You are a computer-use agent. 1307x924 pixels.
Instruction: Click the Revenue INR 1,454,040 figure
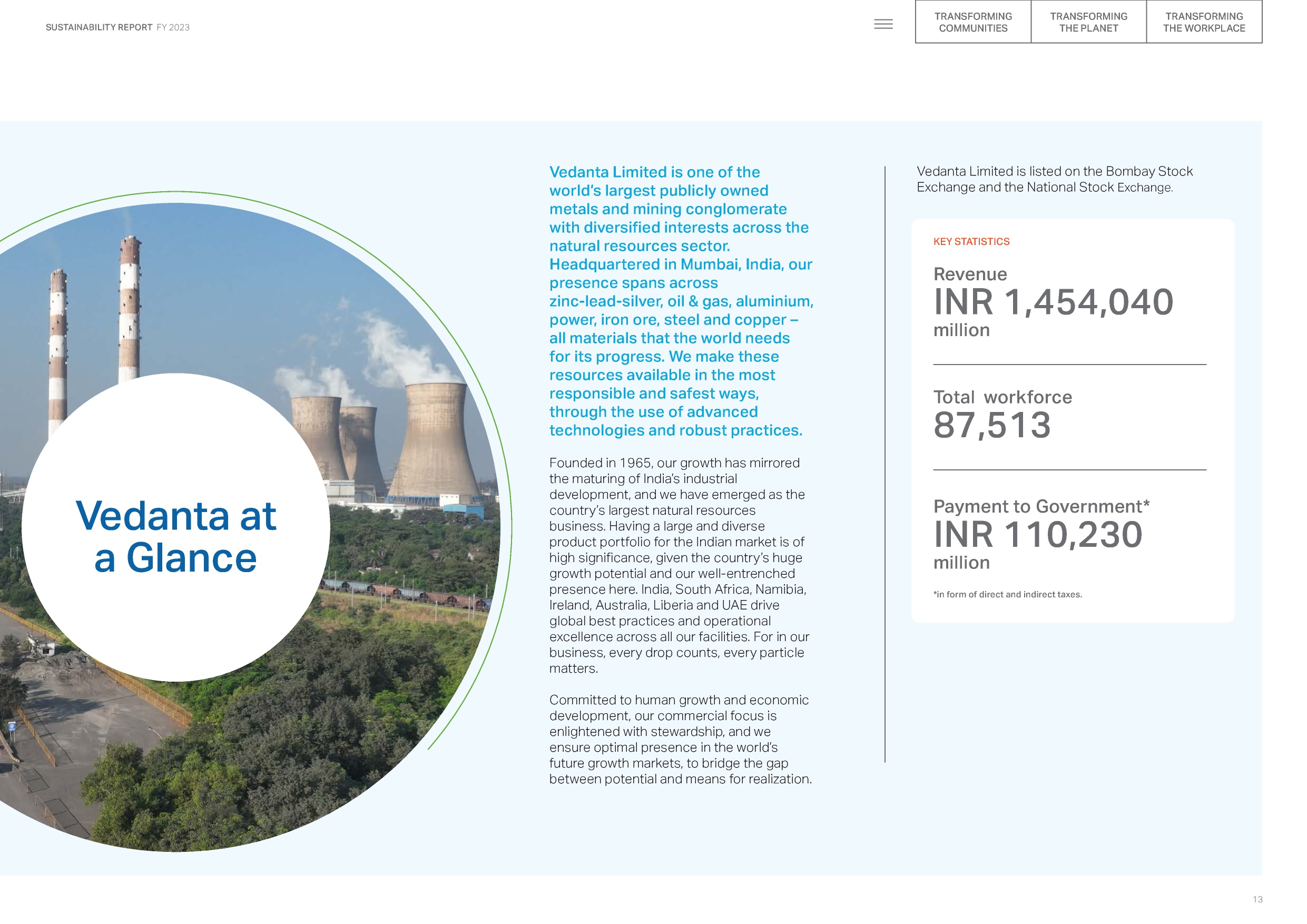pyautogui.click(x=1053, y=301)
